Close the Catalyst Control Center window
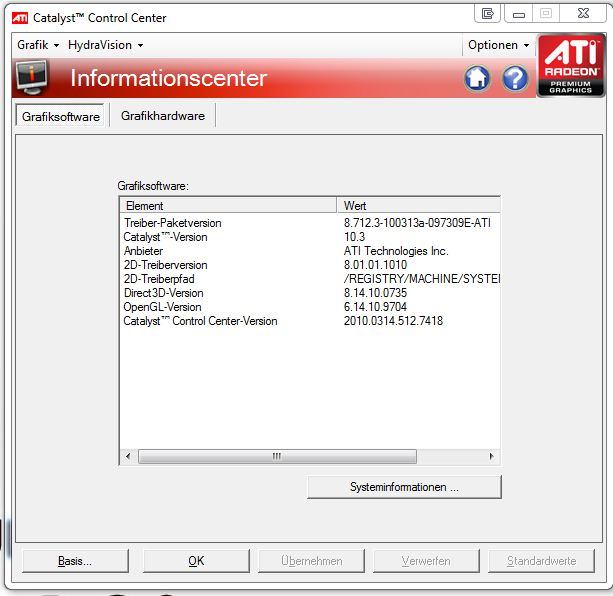This screenshot has width=613, height=596. click(x=583, y=14)
